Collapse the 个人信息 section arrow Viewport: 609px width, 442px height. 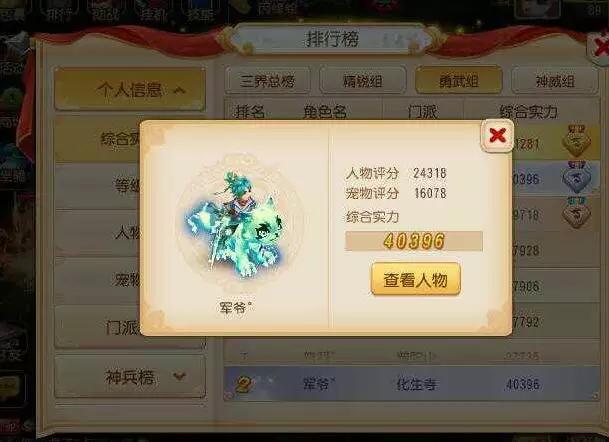(x=179, y=90)
